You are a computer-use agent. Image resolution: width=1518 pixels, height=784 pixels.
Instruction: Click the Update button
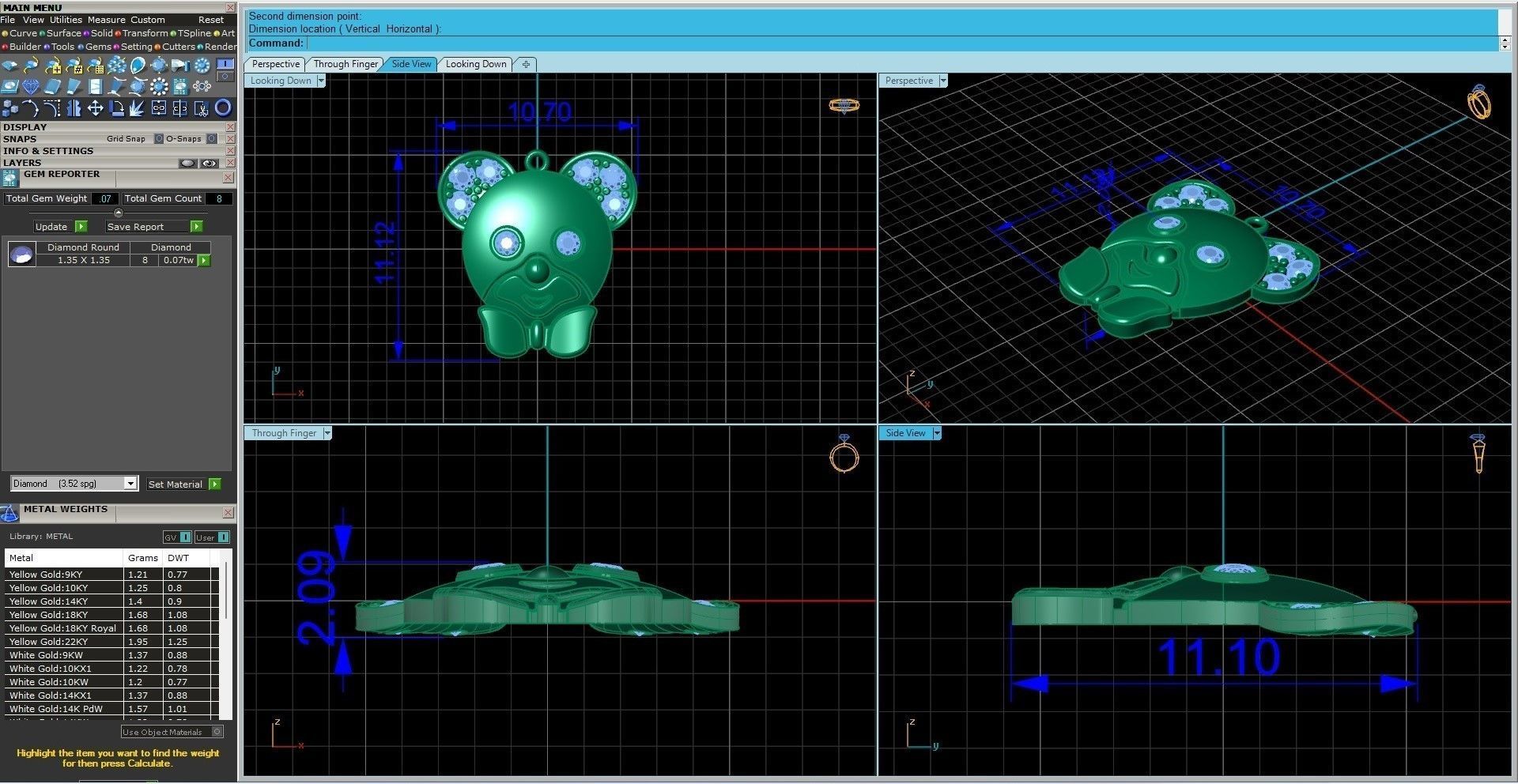pos(60,227)
